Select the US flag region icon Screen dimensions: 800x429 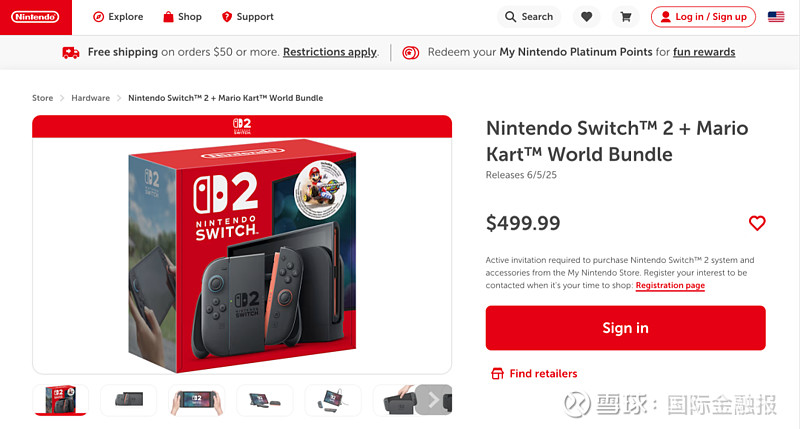pos(776,17)
